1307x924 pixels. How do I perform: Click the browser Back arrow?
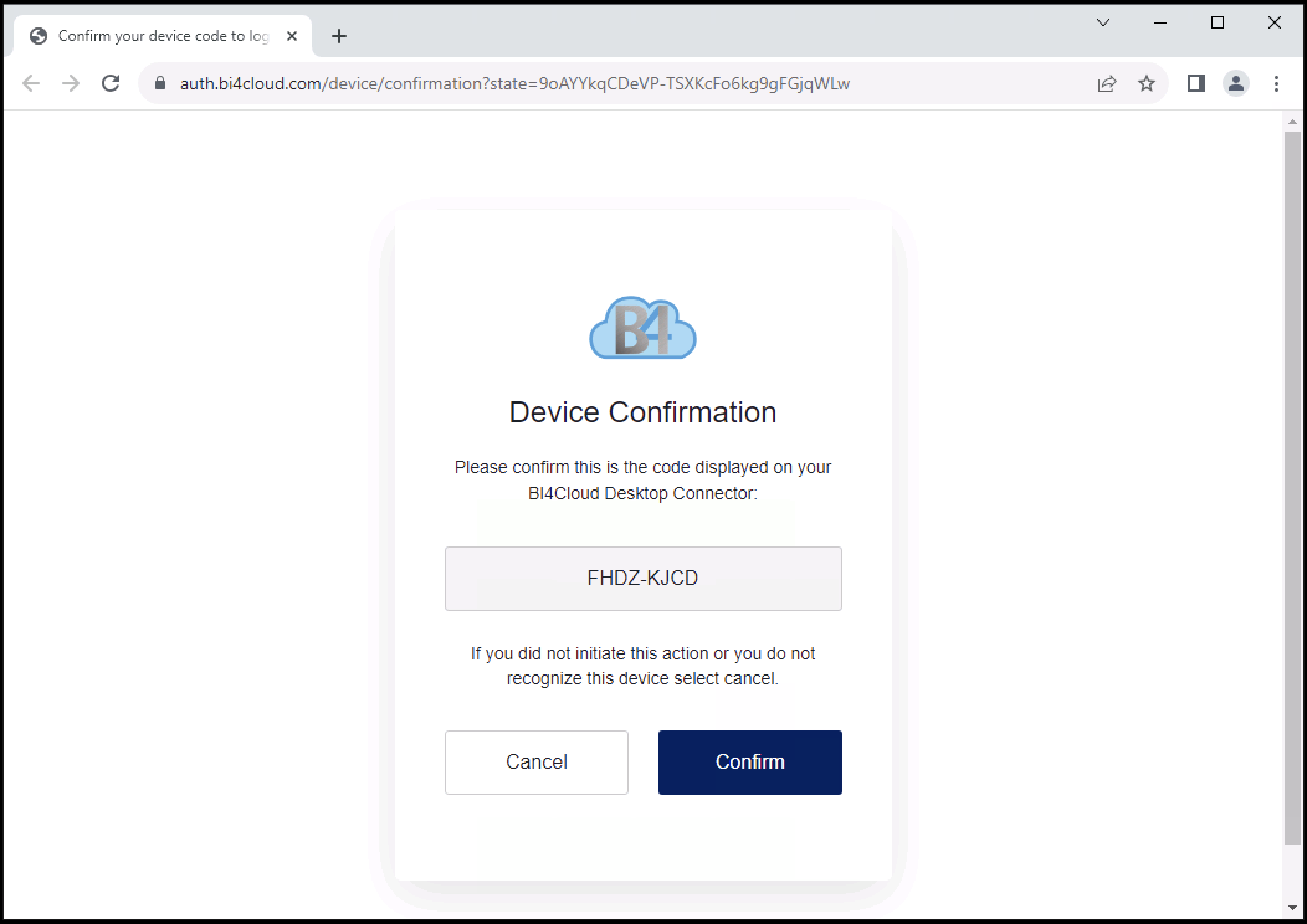[30, 83]
